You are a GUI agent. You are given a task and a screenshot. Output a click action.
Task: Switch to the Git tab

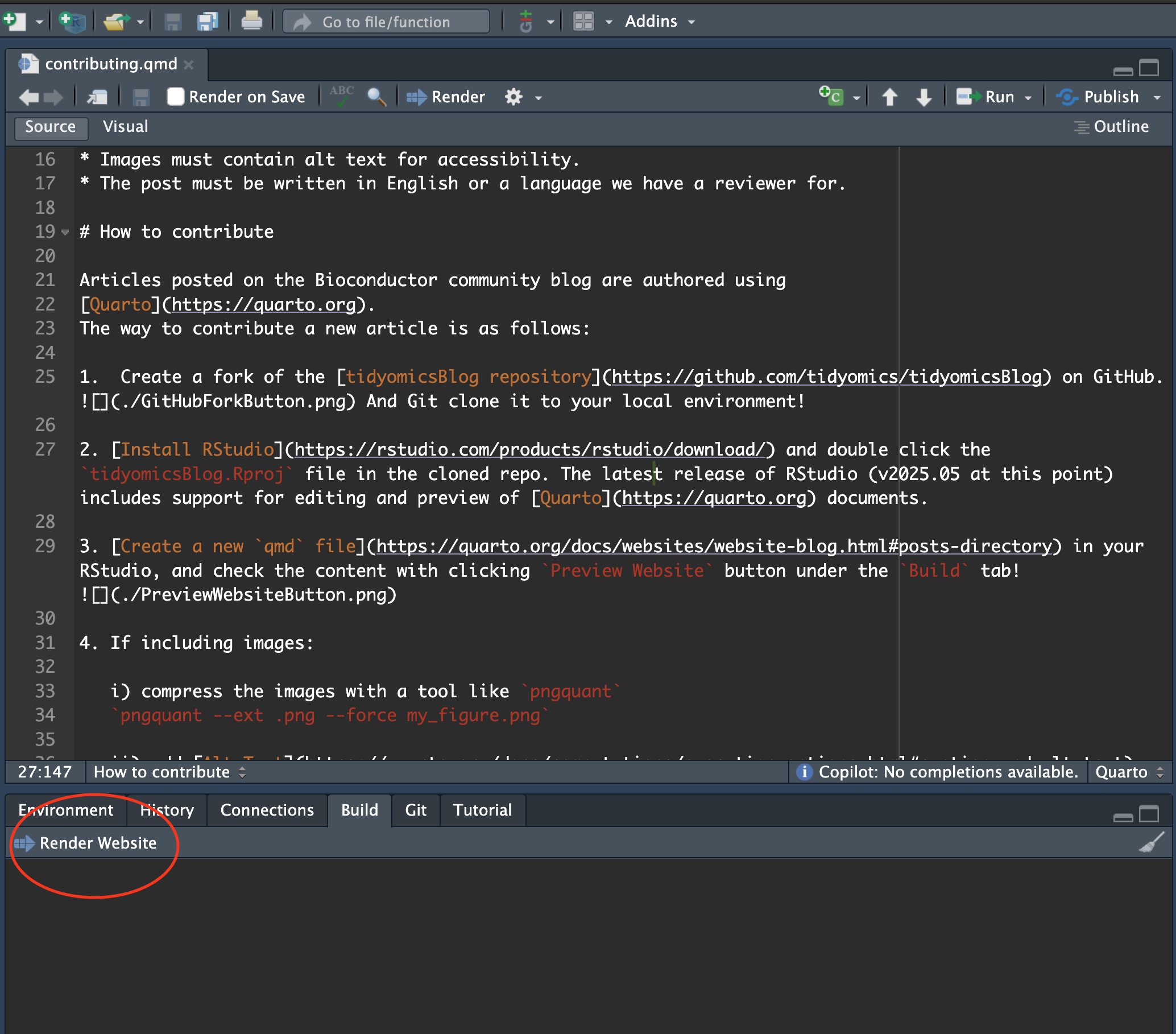coord(415,810)
